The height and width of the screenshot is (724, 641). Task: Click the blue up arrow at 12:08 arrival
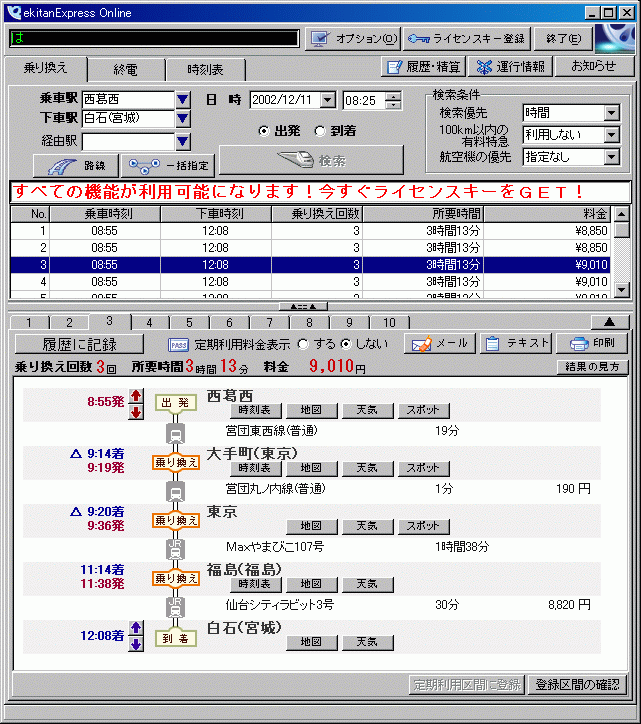click(x=136, y=628)
